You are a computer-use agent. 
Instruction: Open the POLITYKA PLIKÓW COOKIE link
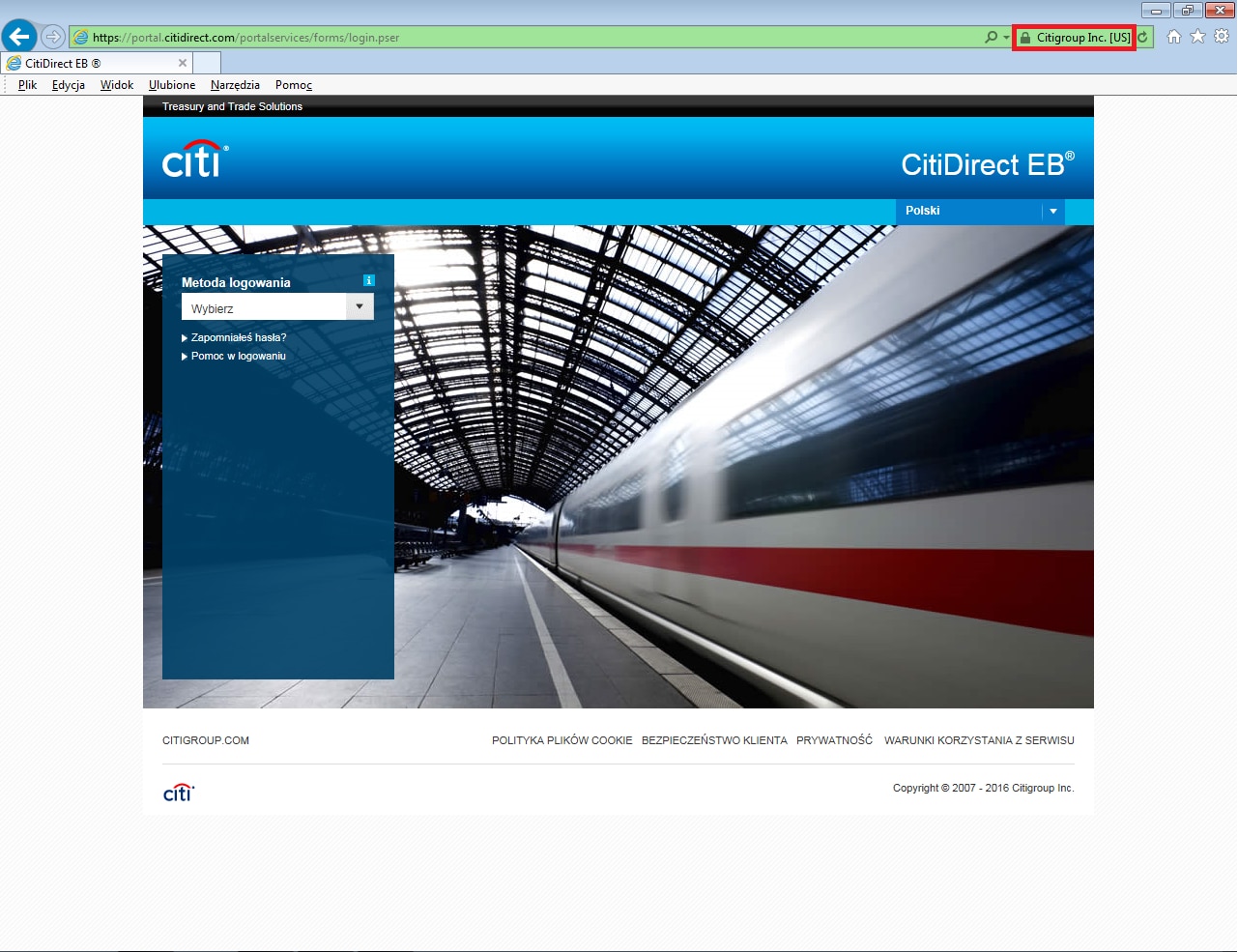(561, 740)
